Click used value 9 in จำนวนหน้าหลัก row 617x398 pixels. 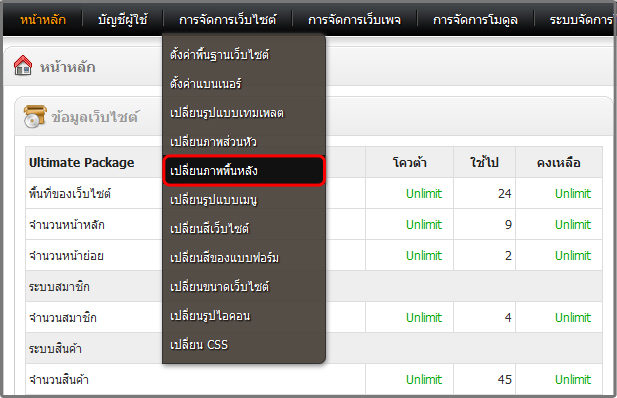point(508,225)
